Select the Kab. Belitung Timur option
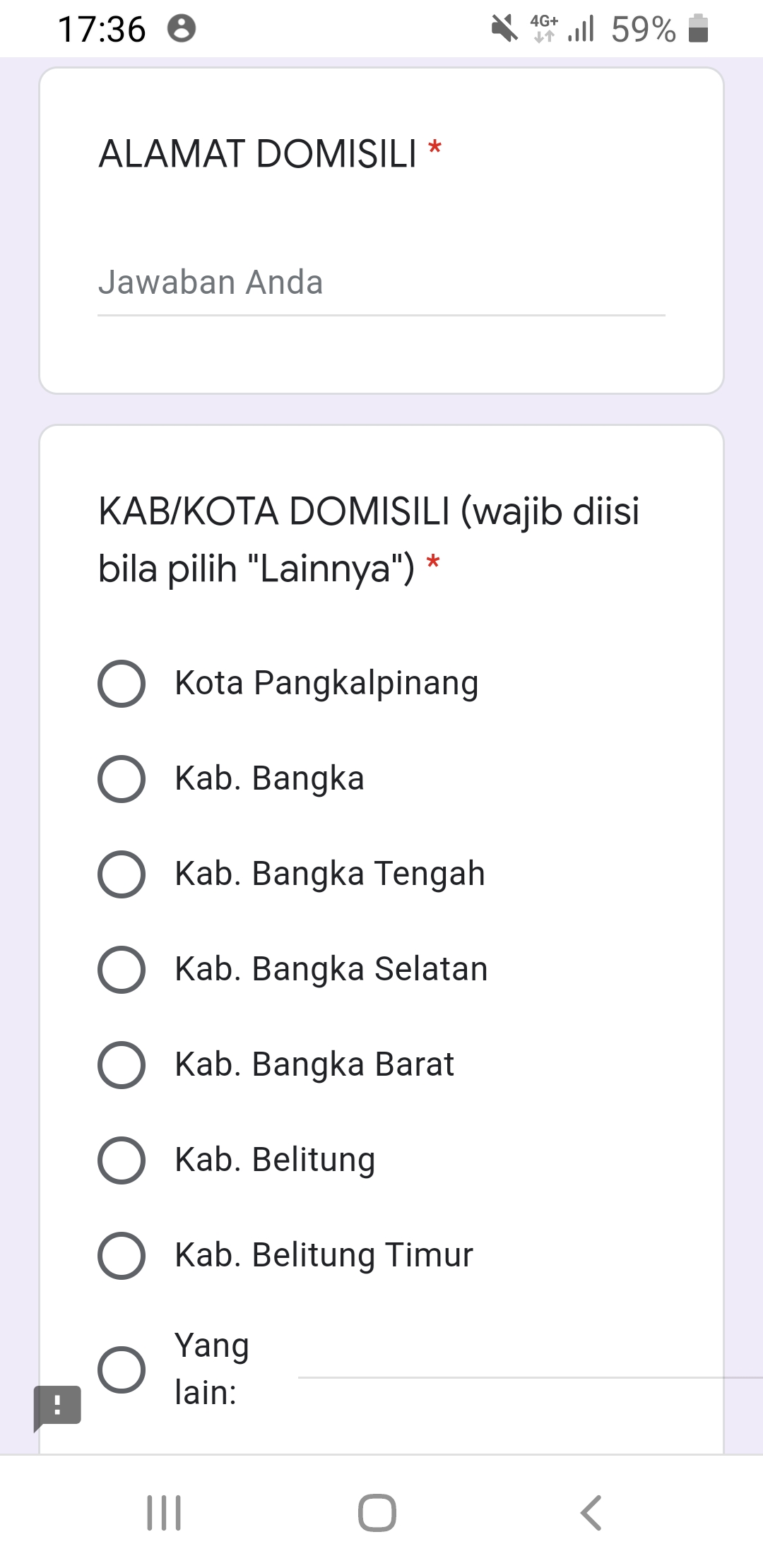This screenshot has width=763, height=1568. pyautogui.click(x=122, y=1256)
